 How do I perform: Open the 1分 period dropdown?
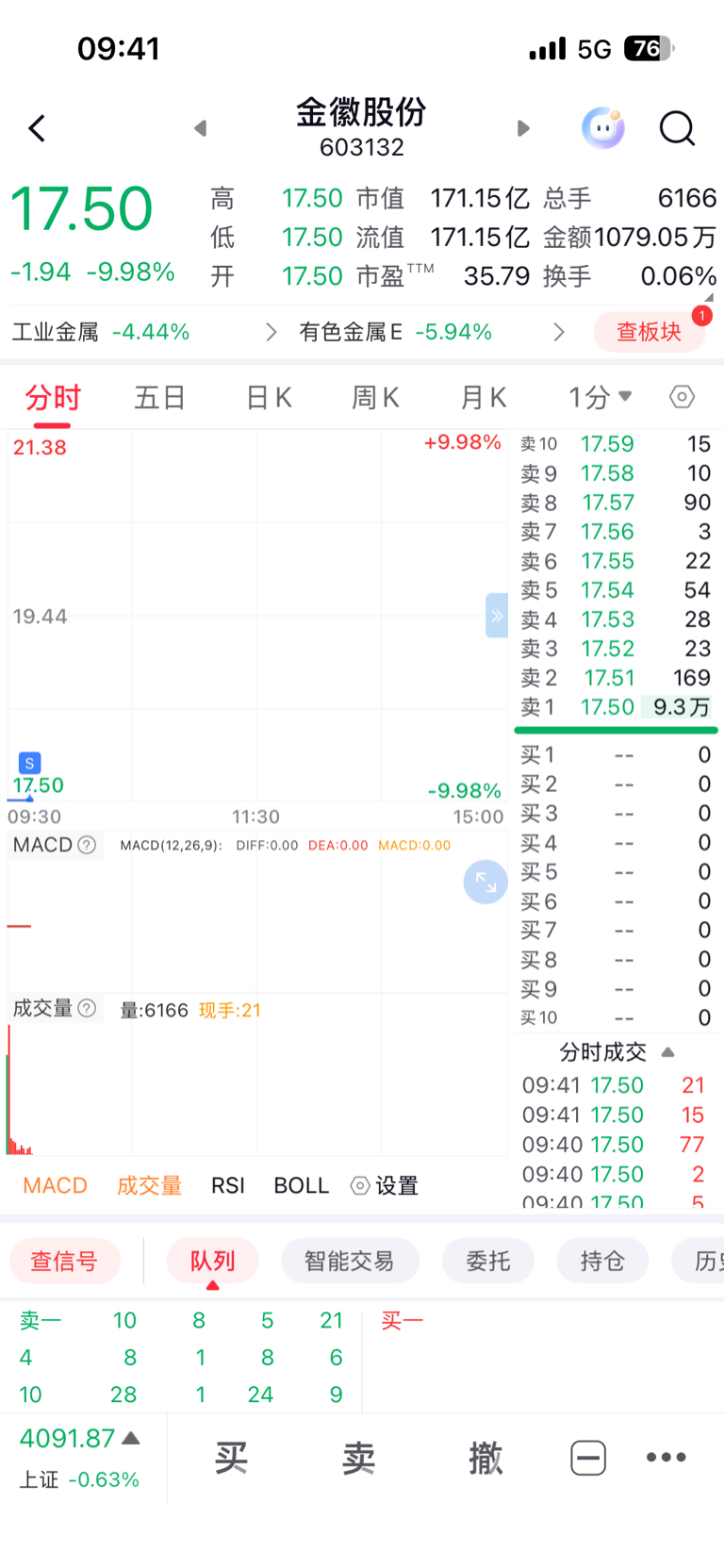(601, 397)
